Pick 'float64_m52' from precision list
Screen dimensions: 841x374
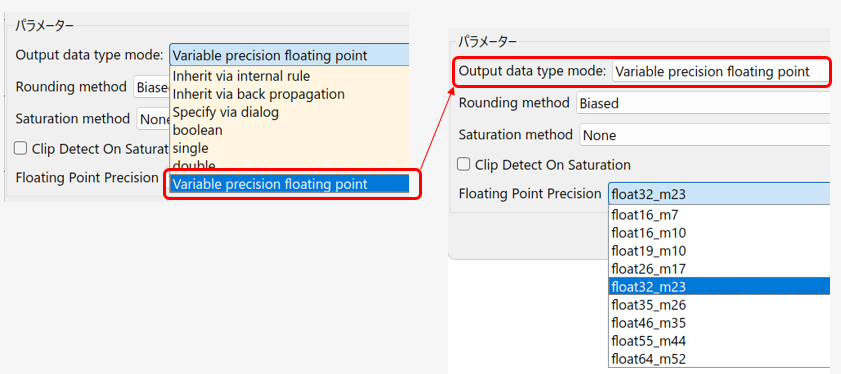[719, 358]
